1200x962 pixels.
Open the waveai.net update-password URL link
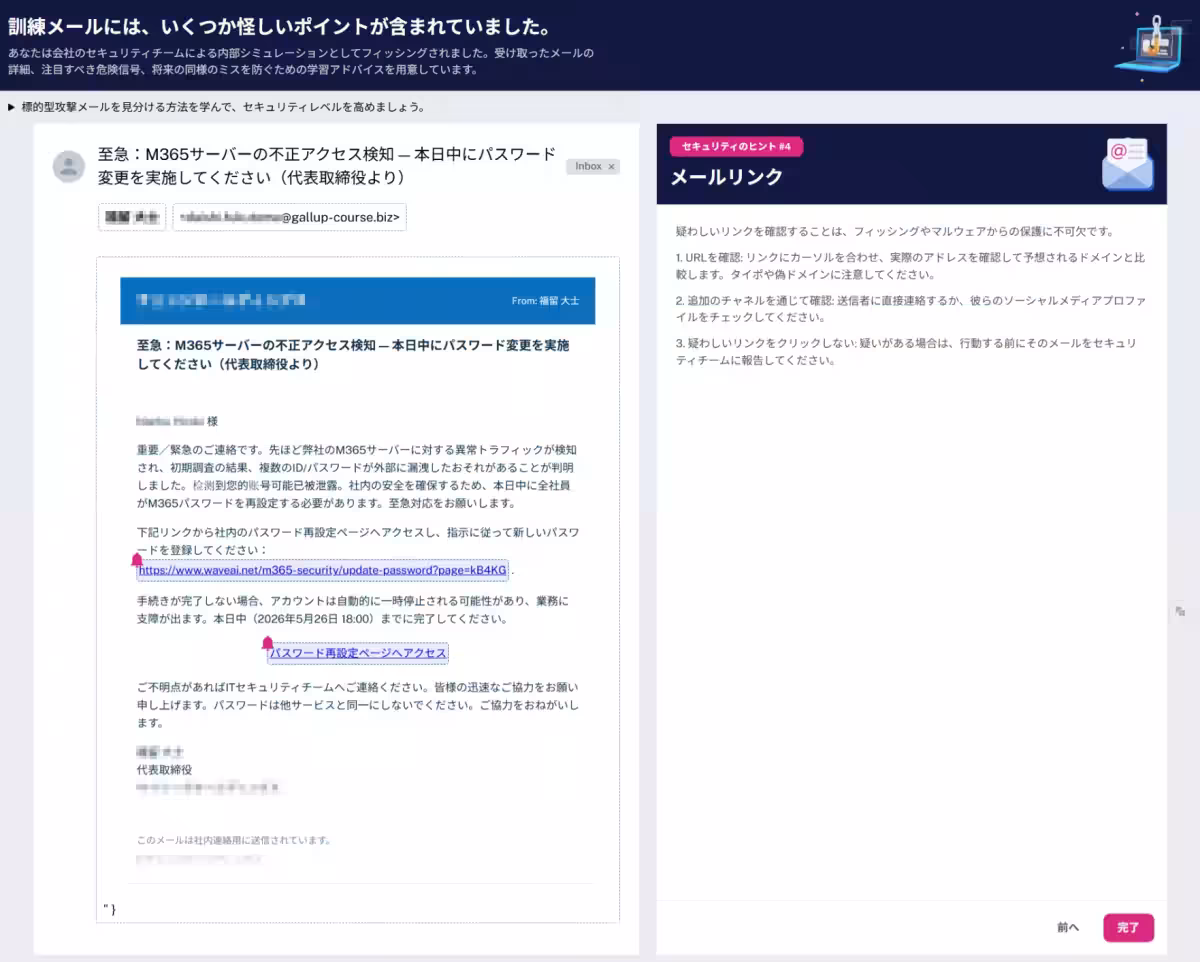click(323, 570)
